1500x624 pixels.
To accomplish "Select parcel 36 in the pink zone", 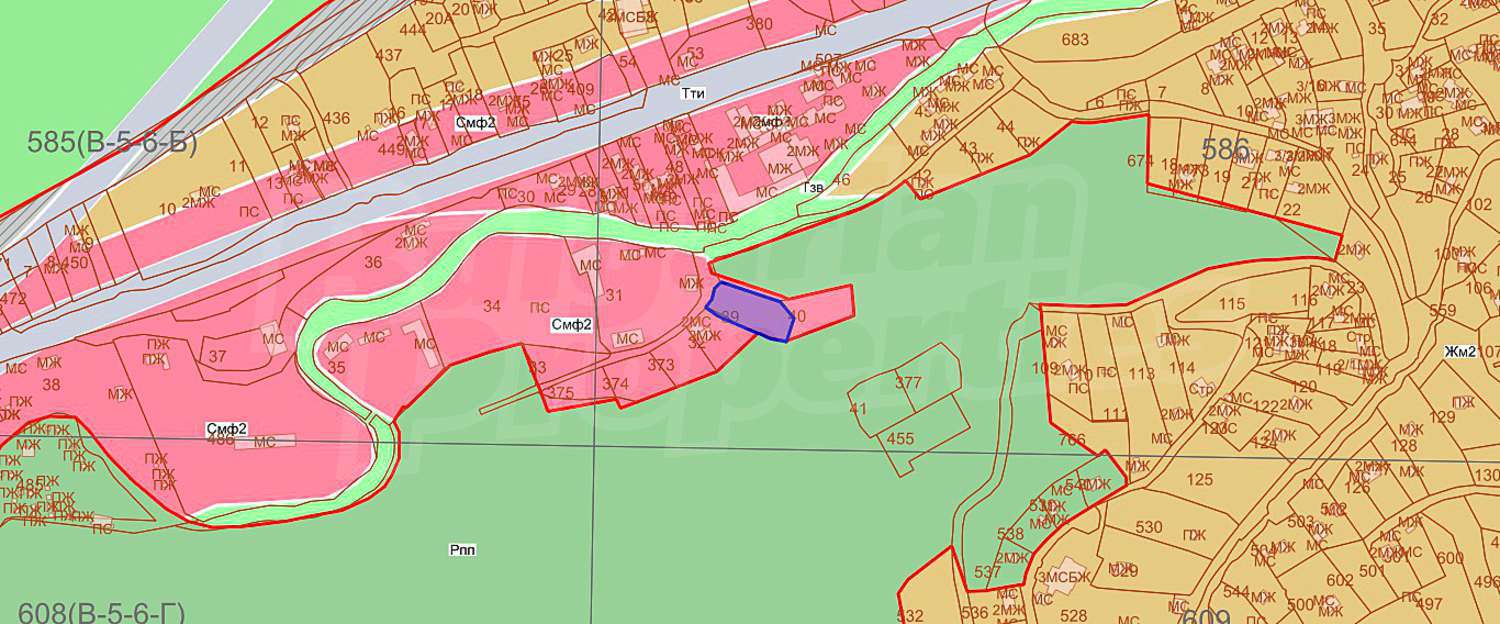I will pyautogui.click(x=373, y=263).
